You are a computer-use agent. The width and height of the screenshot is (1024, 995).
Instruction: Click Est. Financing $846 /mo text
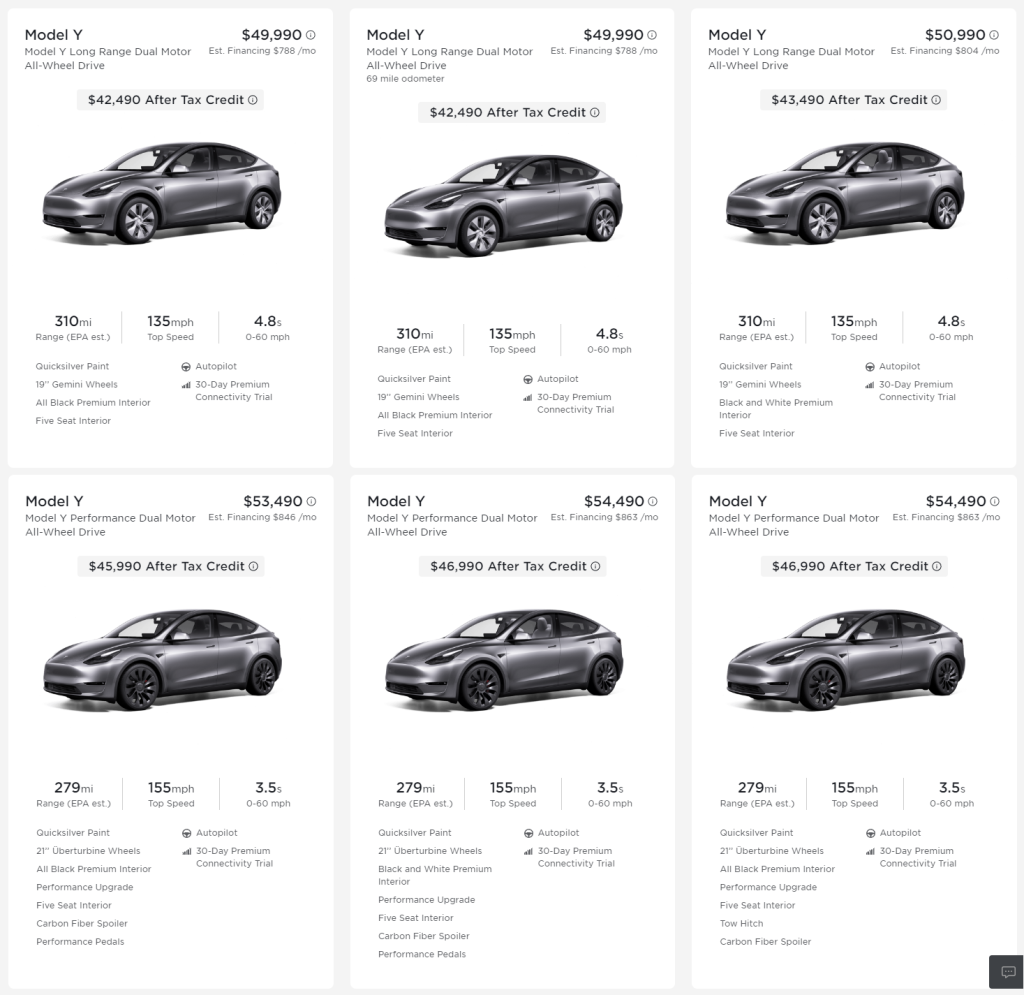262,518
